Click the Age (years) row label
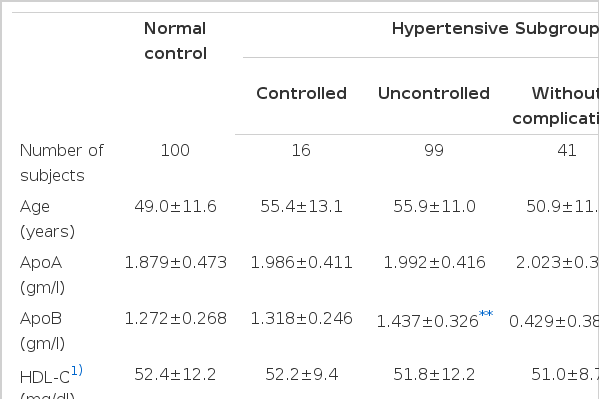Screen dimensions: 599x399 tap(47, 219)
